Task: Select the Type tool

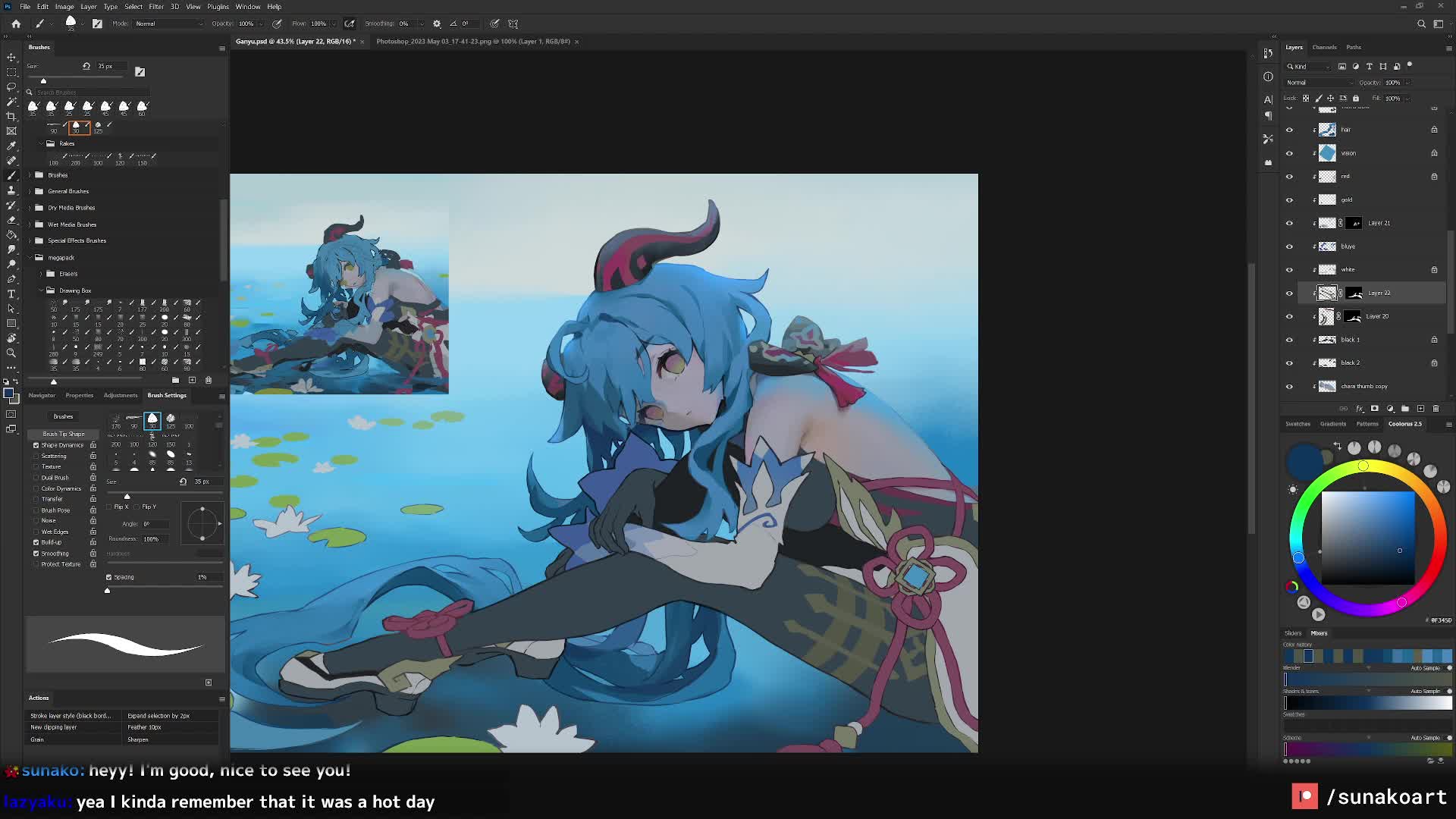Action: tap(11, 293)
